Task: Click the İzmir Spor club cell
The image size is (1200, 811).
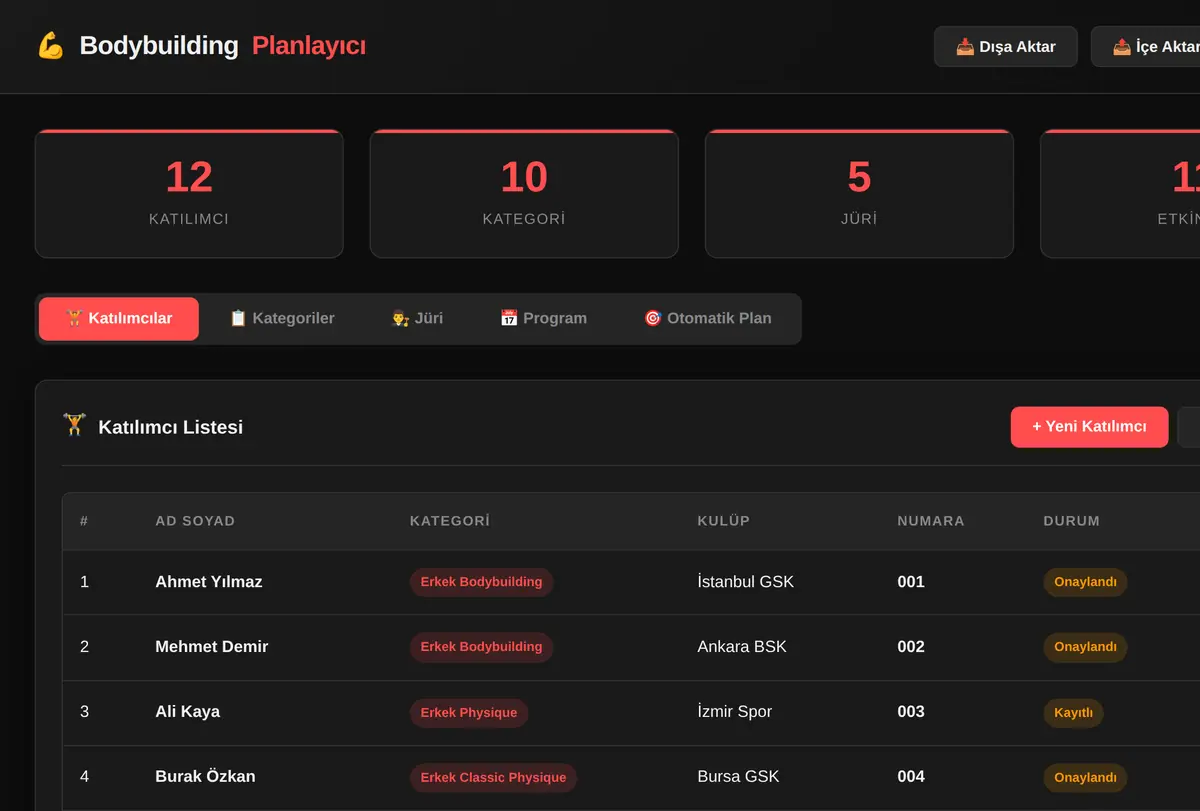Action: [x=735, y=712]
